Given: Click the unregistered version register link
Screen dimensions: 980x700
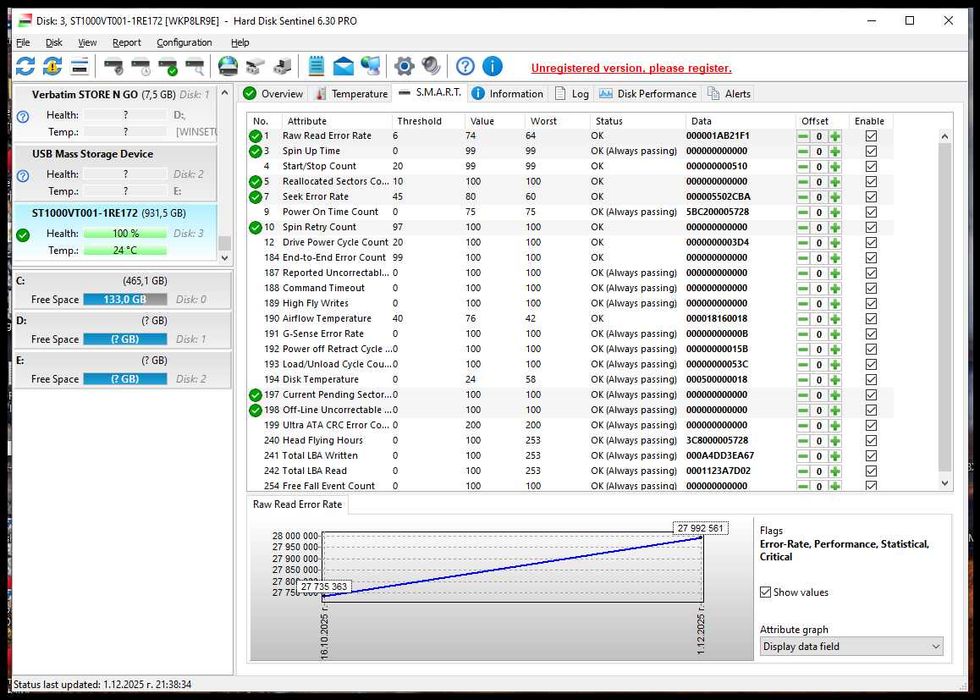Looking at the screenshot, I should click(x=631, y=68).
